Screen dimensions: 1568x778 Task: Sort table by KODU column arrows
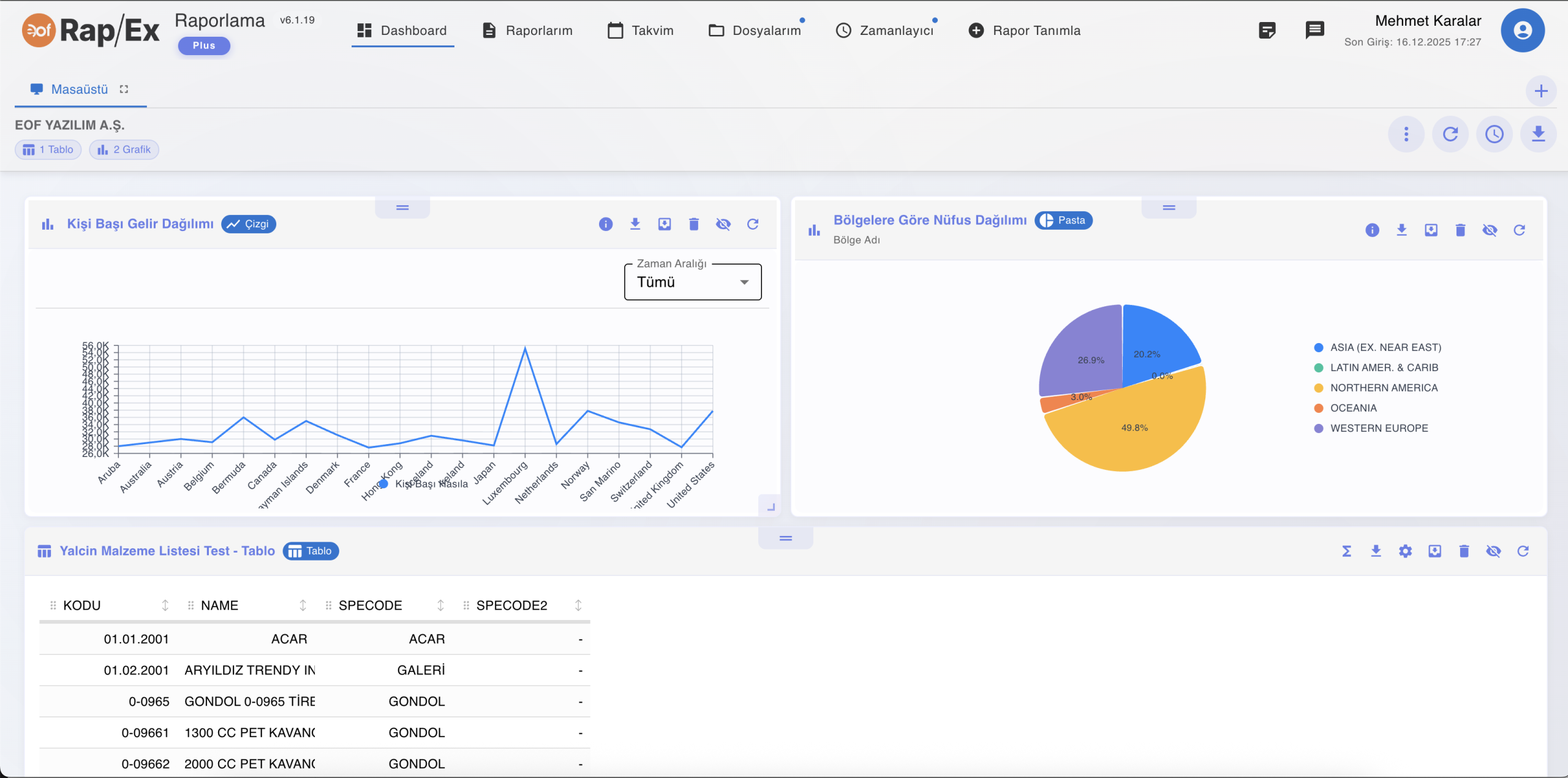click(x=165, y=605)
